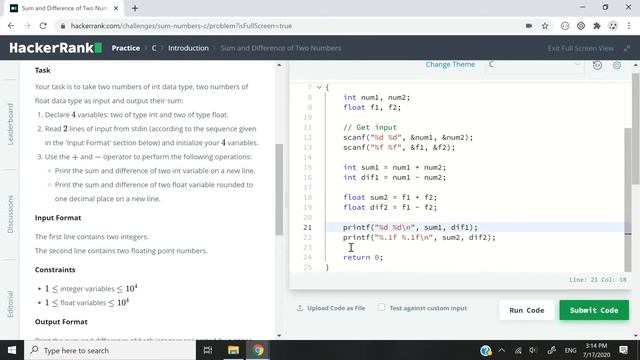Image resolution: width=640 pixels, height=360 pixels.
Task: Place cursor on the 'float f1, f2;' line
Action: coord(372,107)
